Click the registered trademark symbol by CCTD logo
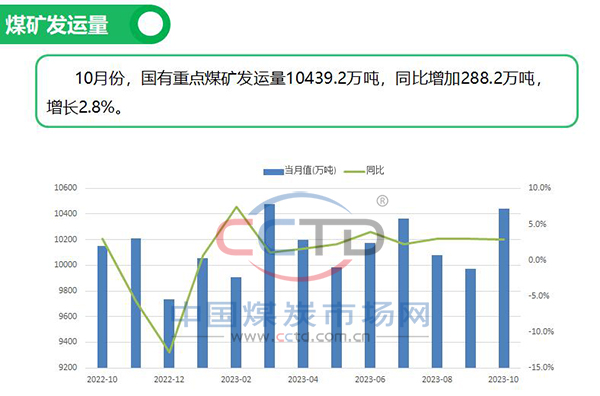 [382, 200]
